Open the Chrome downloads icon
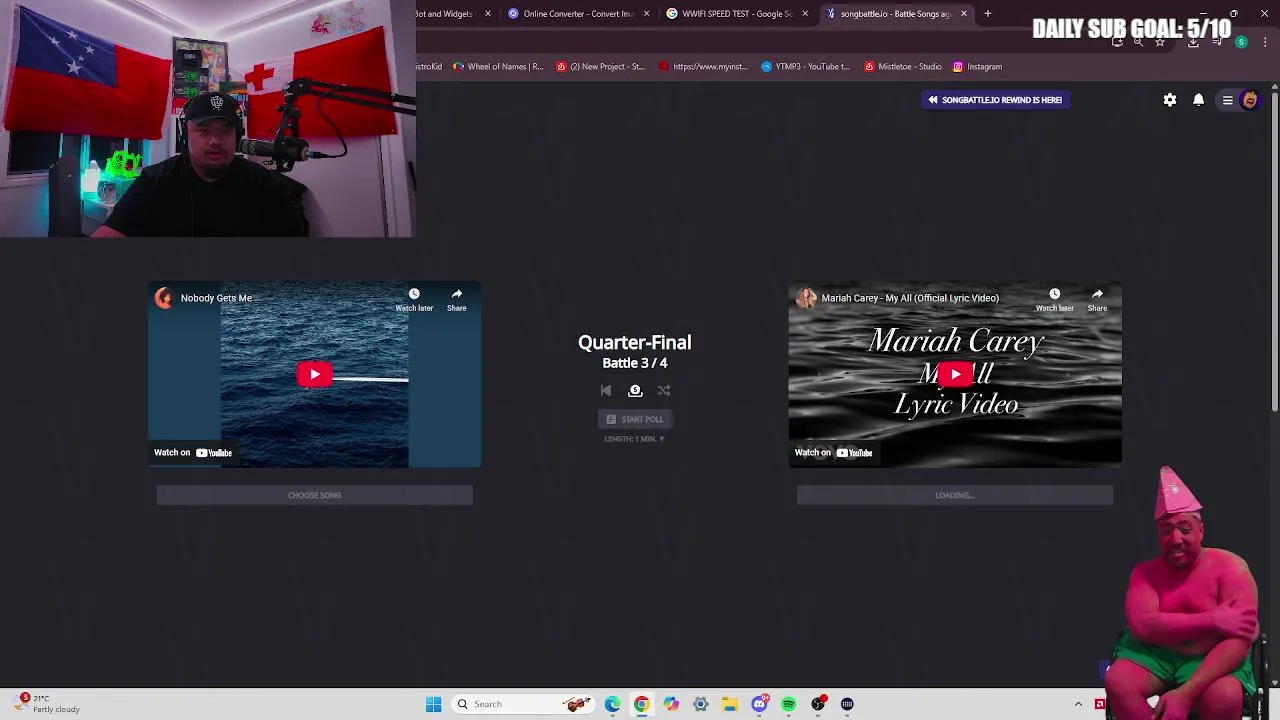The image size is (1280, 720). coord(1193,42)
